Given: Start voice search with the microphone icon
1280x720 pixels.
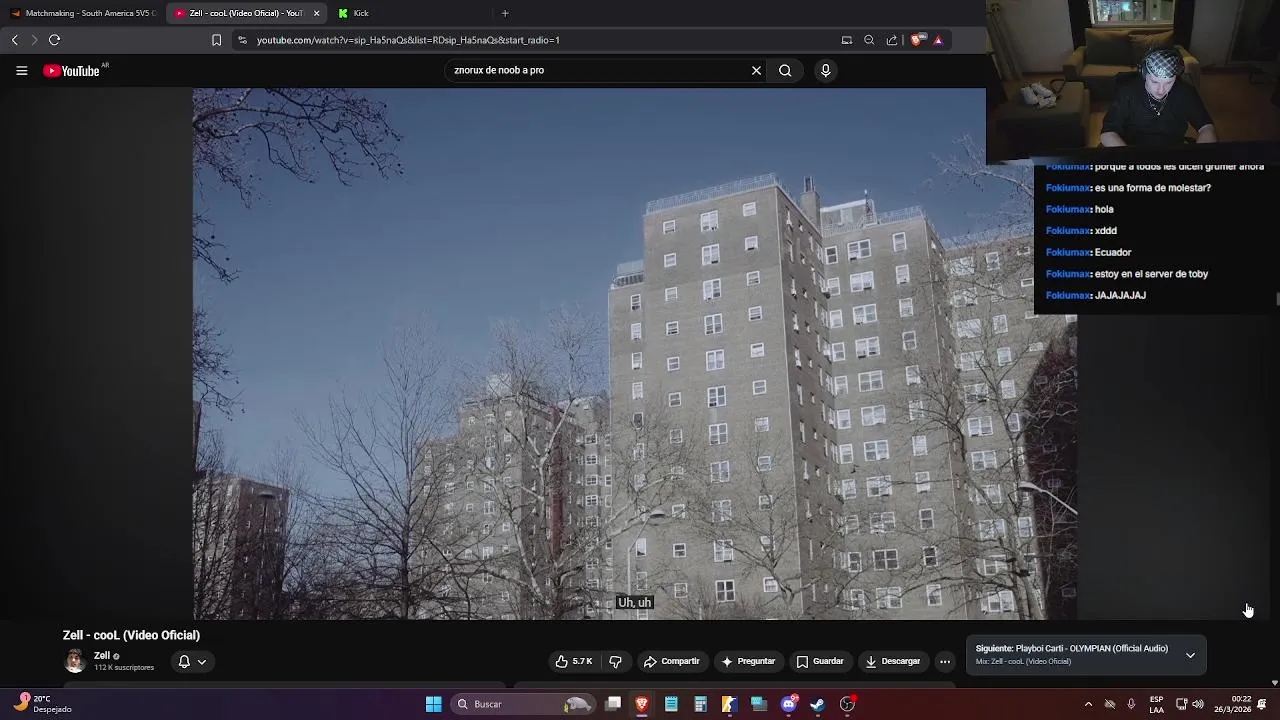Looking at the screenshot, I should click(x=825, y=70).
